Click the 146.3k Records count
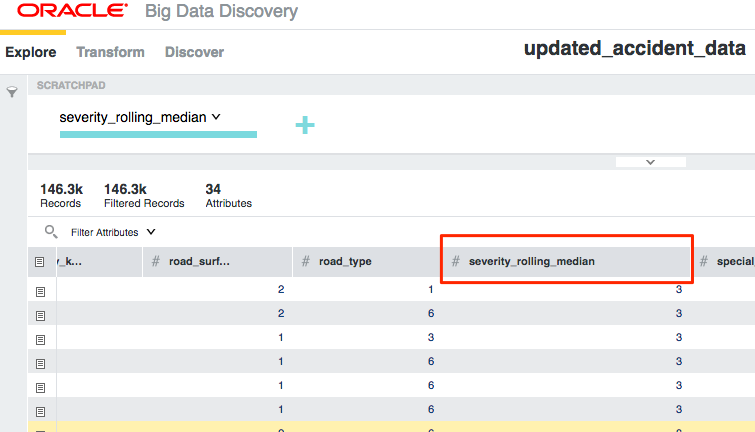The height and width of the screenshot is (432, 755). pyautogui.click(x=62, y=196)
